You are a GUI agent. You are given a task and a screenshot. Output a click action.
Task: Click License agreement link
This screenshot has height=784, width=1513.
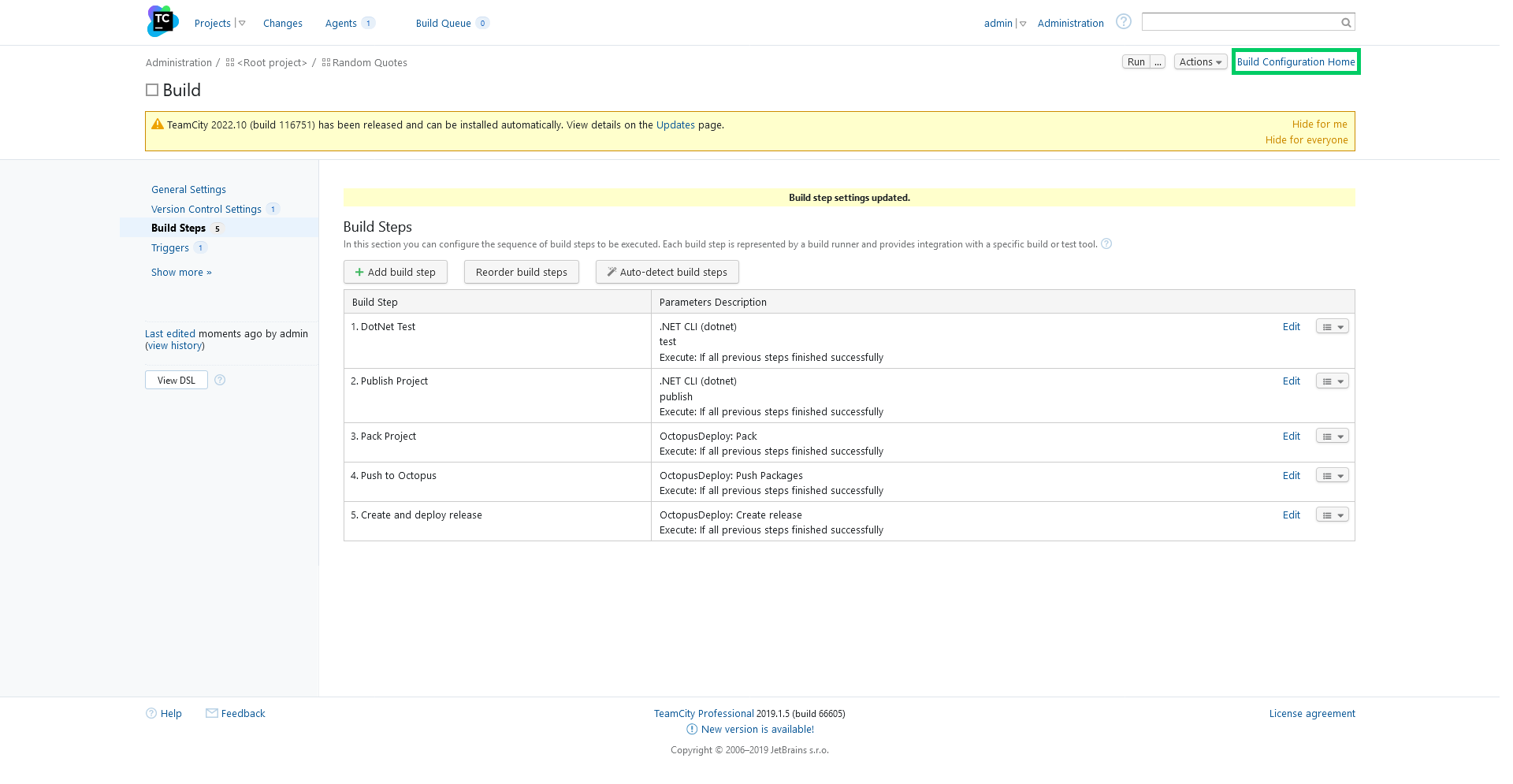[1312, 714]
